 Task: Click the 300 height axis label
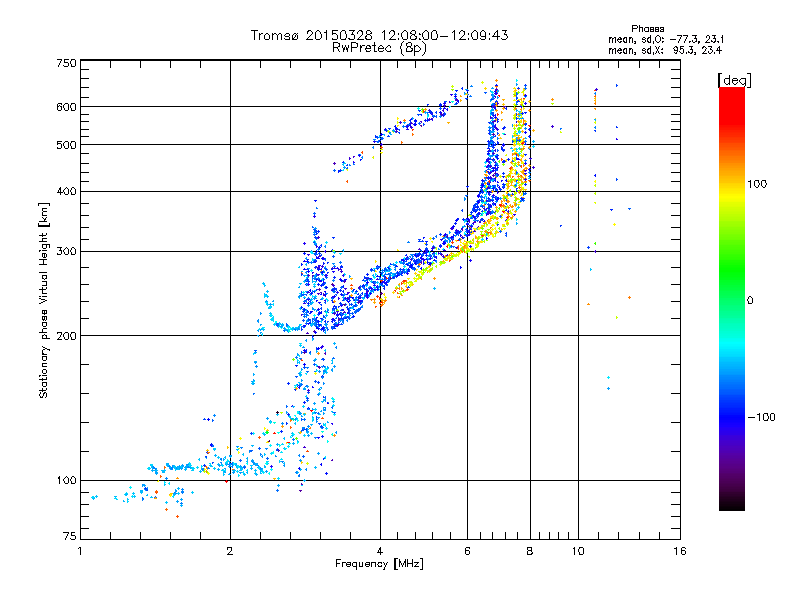pyautogui.click(x=66, y=252)
